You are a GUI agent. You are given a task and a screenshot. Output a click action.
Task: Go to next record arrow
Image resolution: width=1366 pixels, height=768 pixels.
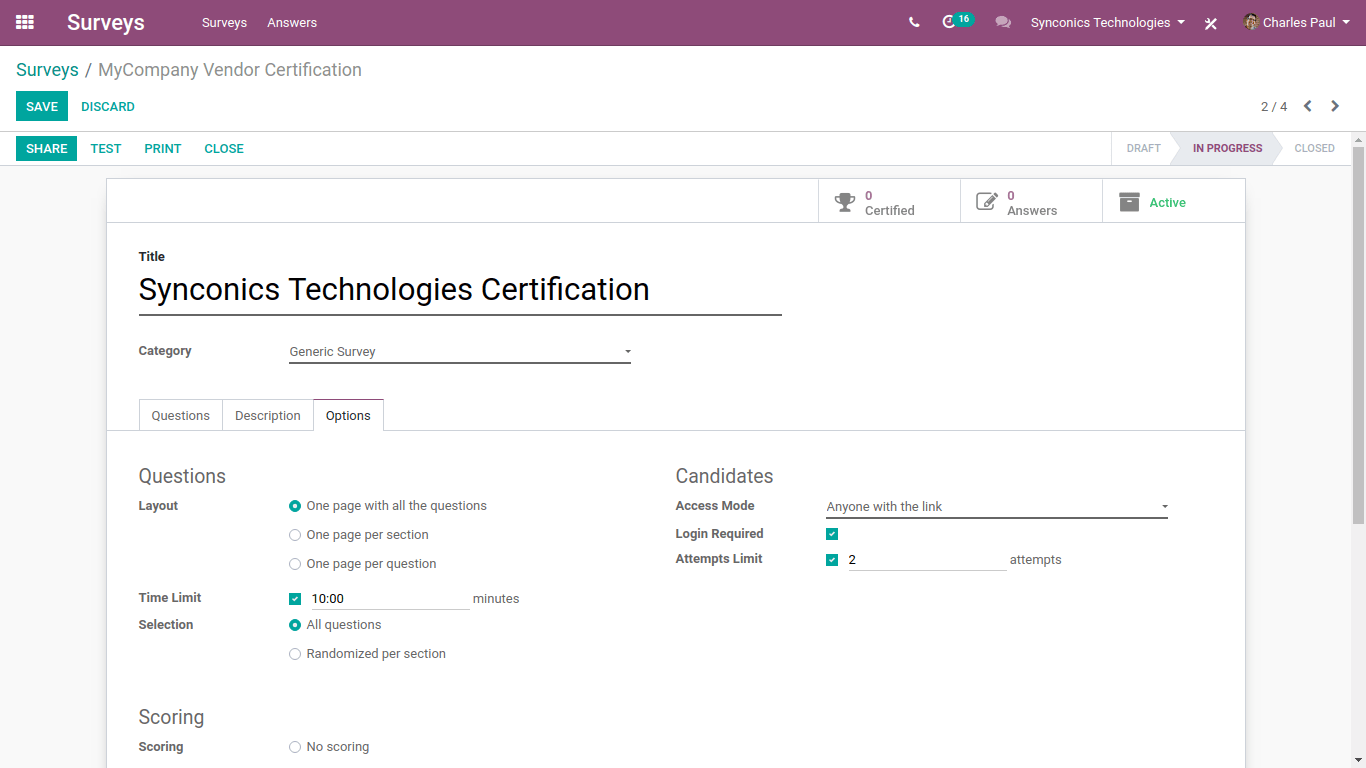(x=1335, y=106)
